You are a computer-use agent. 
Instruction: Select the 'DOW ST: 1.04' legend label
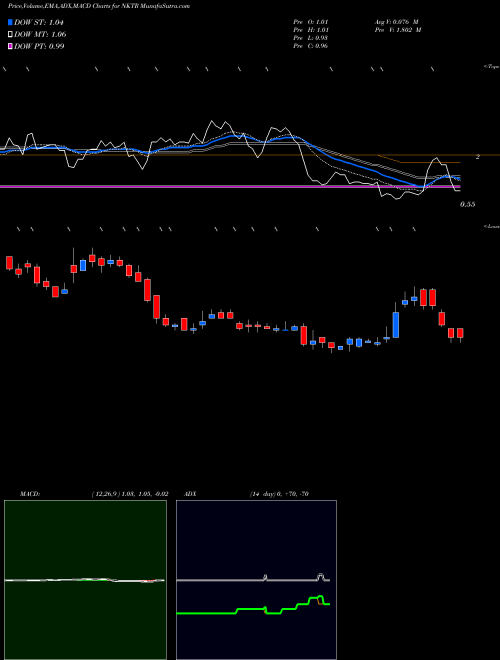[38, 22]
